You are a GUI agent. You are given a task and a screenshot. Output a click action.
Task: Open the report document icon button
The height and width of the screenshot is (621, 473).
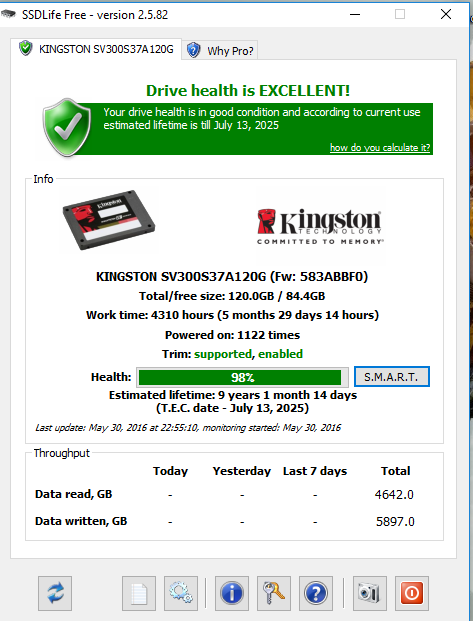(139, 593)
